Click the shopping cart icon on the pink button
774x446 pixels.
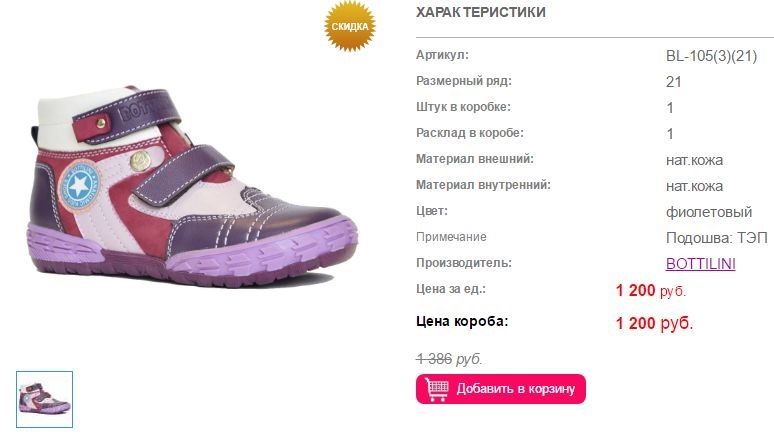click(x=437, y=389)
